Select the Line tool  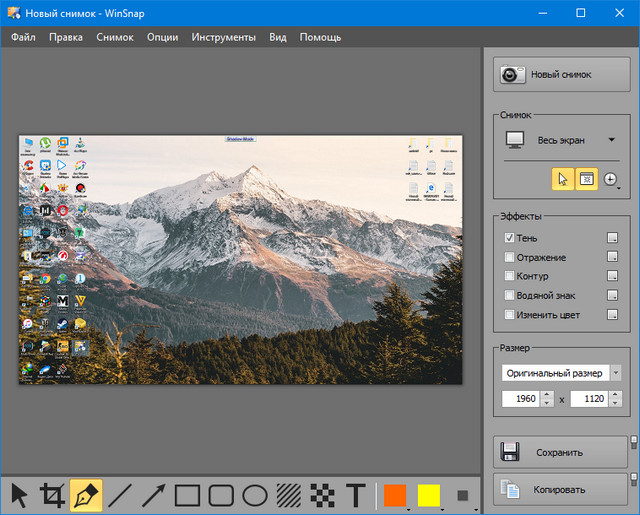tap(120, 494)
